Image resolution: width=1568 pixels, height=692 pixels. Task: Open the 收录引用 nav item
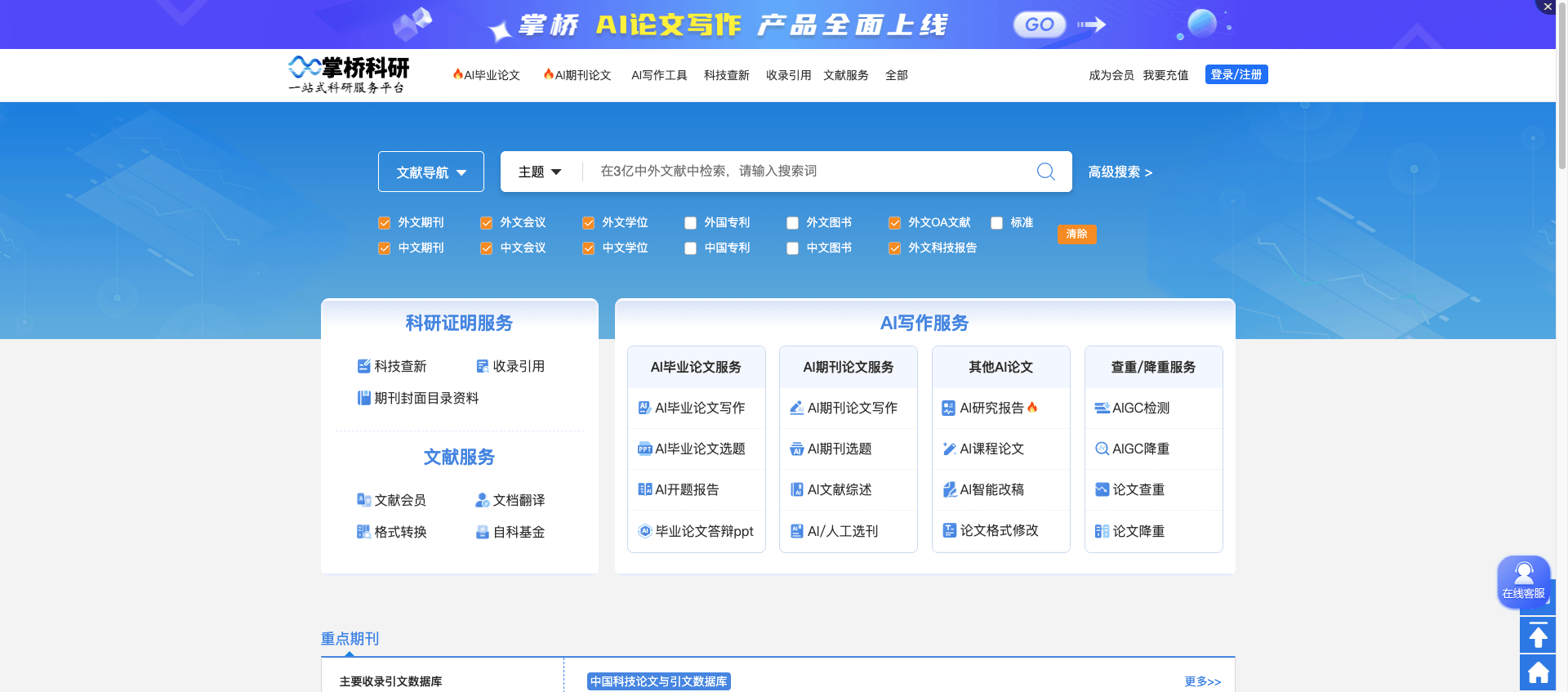[x=789, y=75]
